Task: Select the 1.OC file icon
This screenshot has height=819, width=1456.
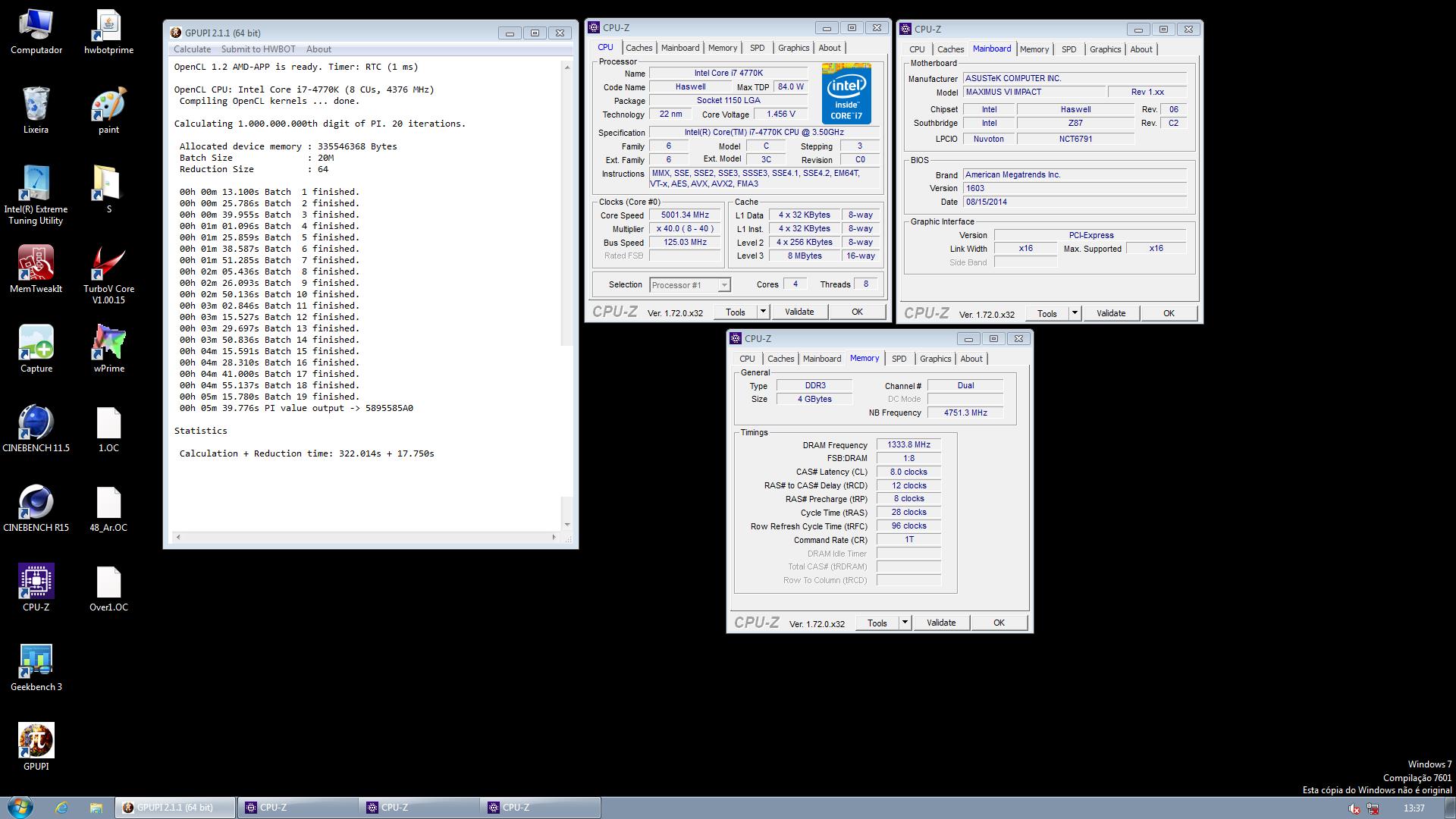Action: pyautogui.click(x=108, y=429)
